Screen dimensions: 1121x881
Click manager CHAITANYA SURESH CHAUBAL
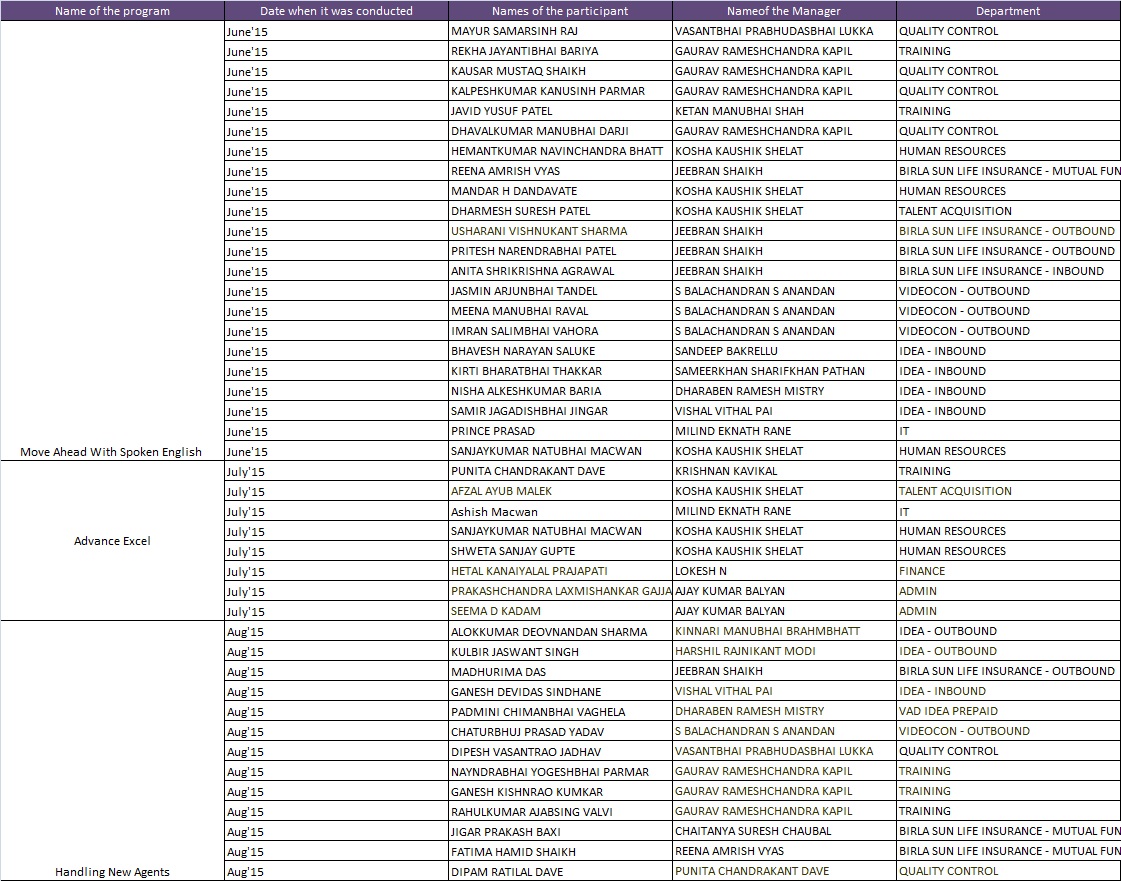(784, 832)
